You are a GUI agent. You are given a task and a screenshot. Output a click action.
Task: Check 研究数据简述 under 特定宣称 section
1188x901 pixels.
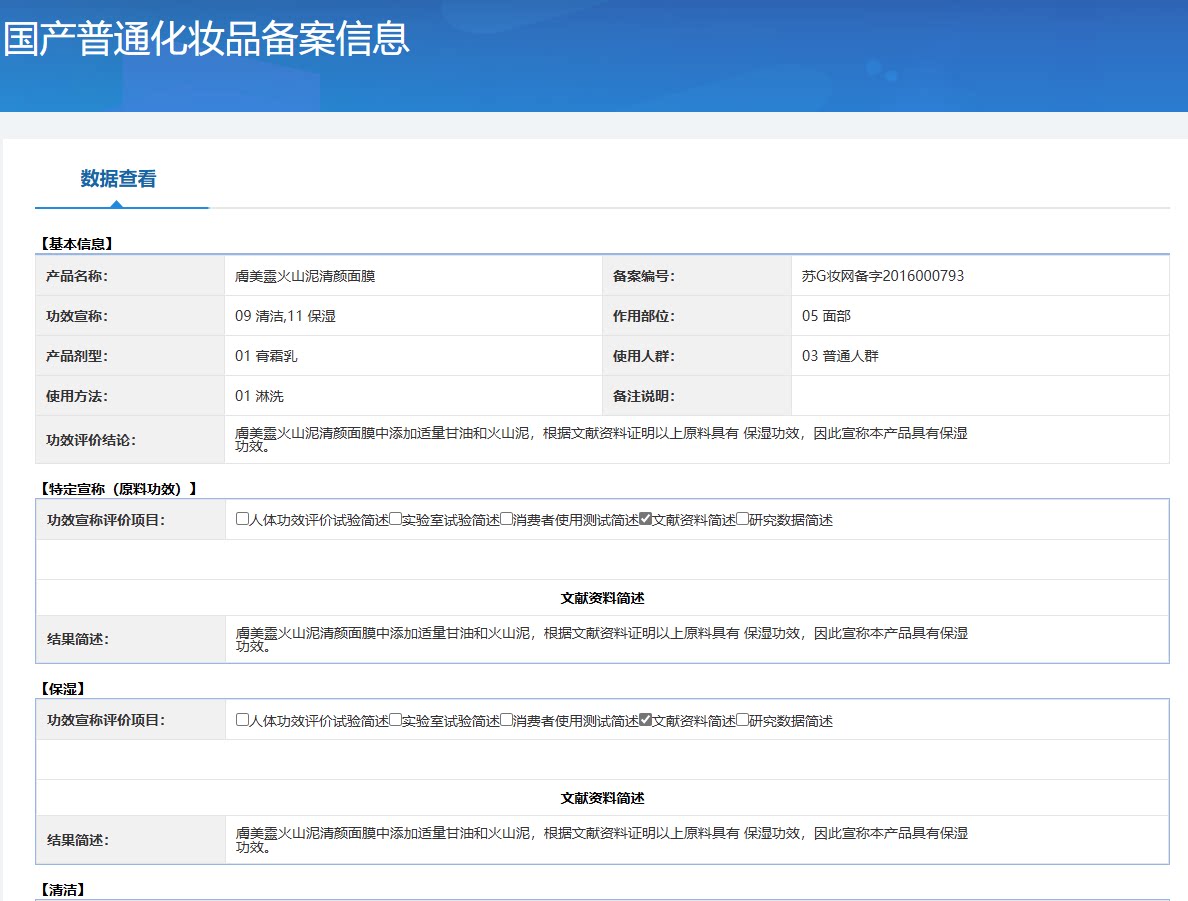[742, 519]
